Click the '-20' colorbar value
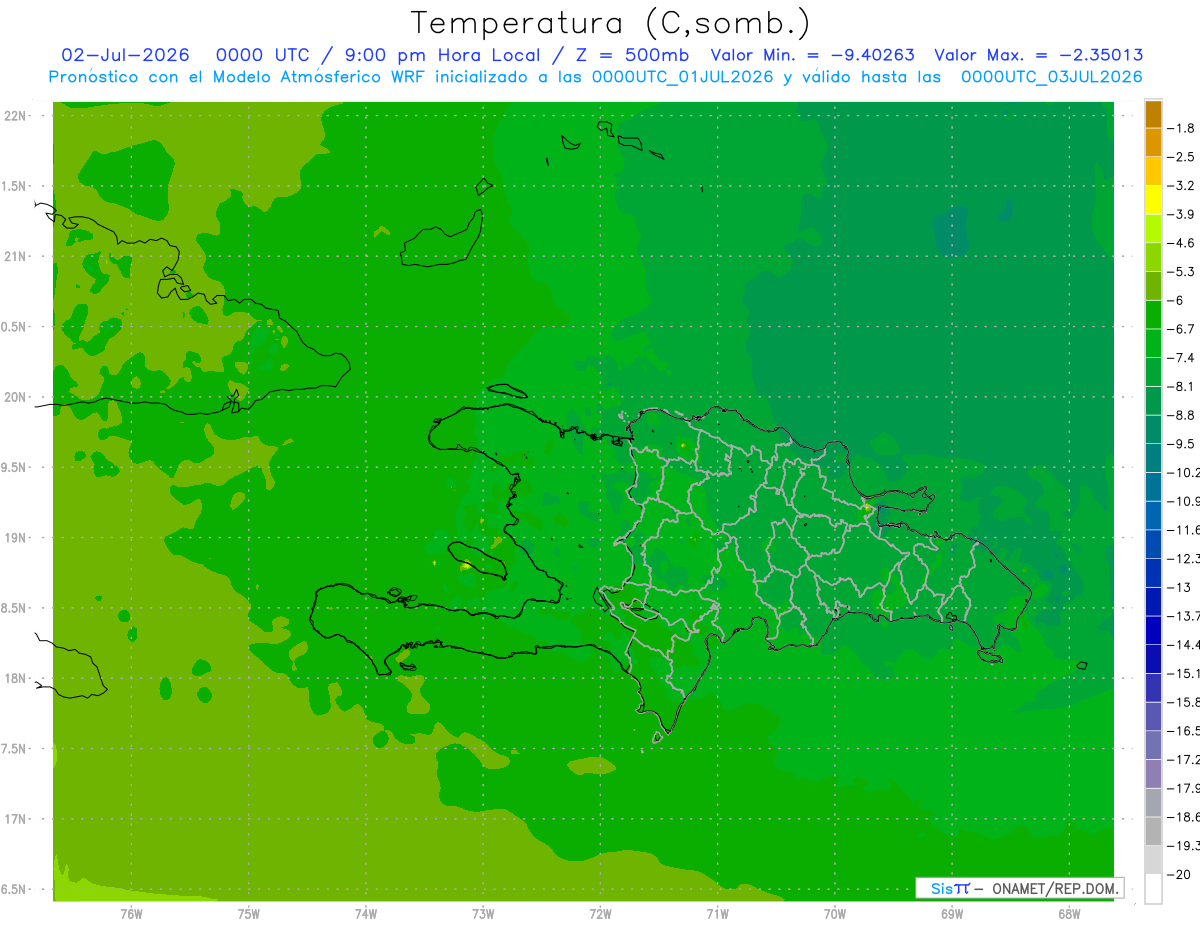Viewport: 1200px width, 927px height. [1181, 875]
